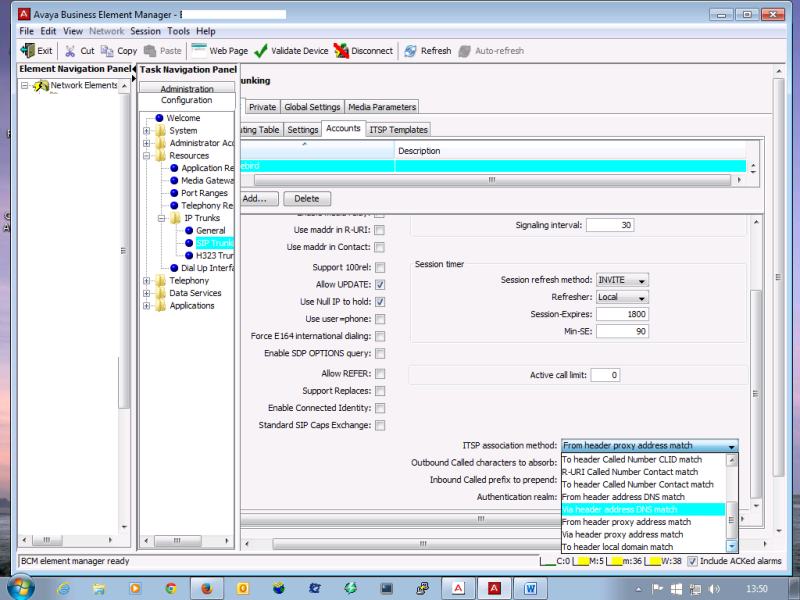This screenshot has width=800, height=600.
Task: Open Firefox from the taskbar
Action: pos(207,588)
